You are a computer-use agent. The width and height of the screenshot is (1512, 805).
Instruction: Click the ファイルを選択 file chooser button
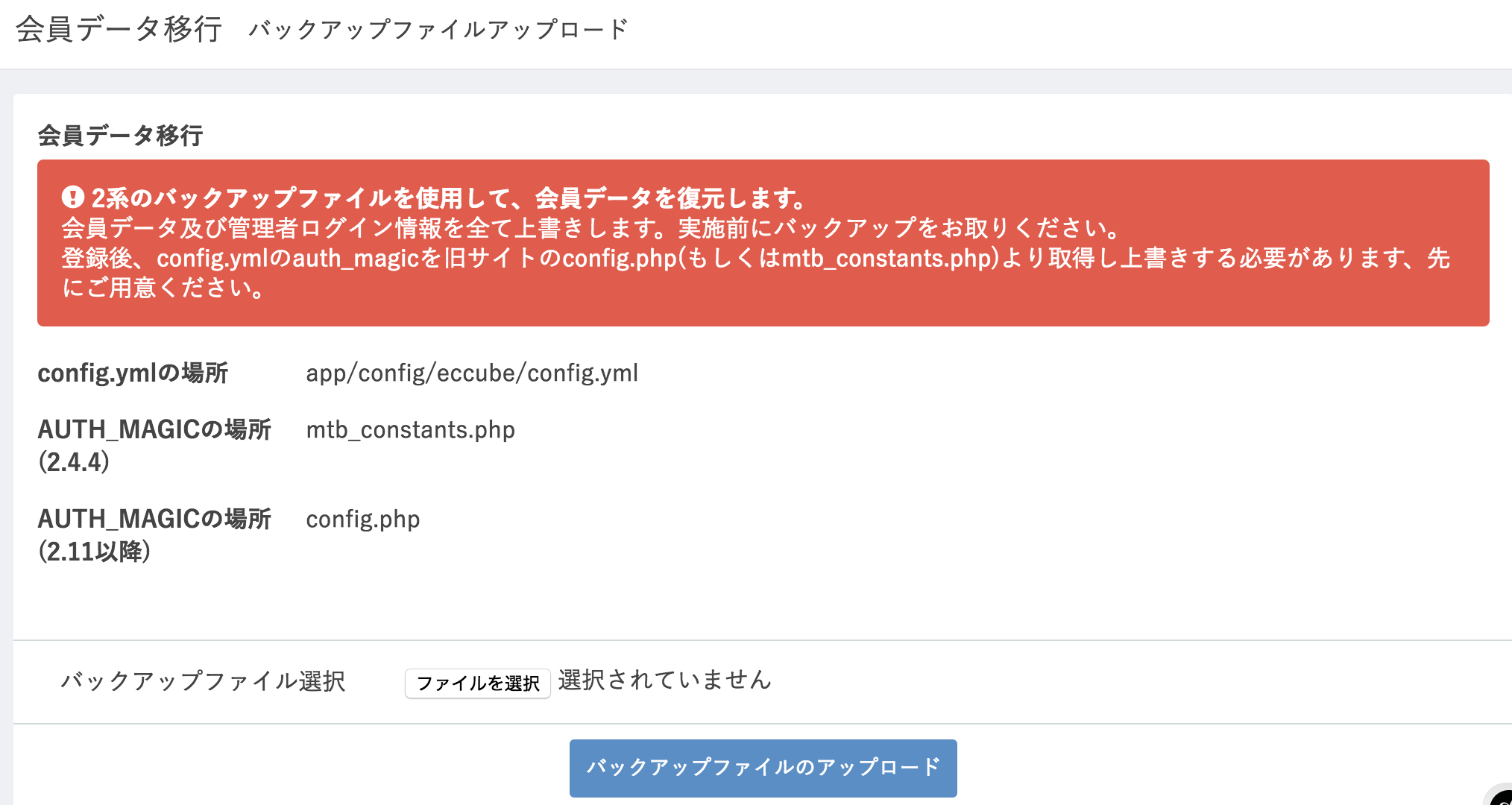pos(477,683)
